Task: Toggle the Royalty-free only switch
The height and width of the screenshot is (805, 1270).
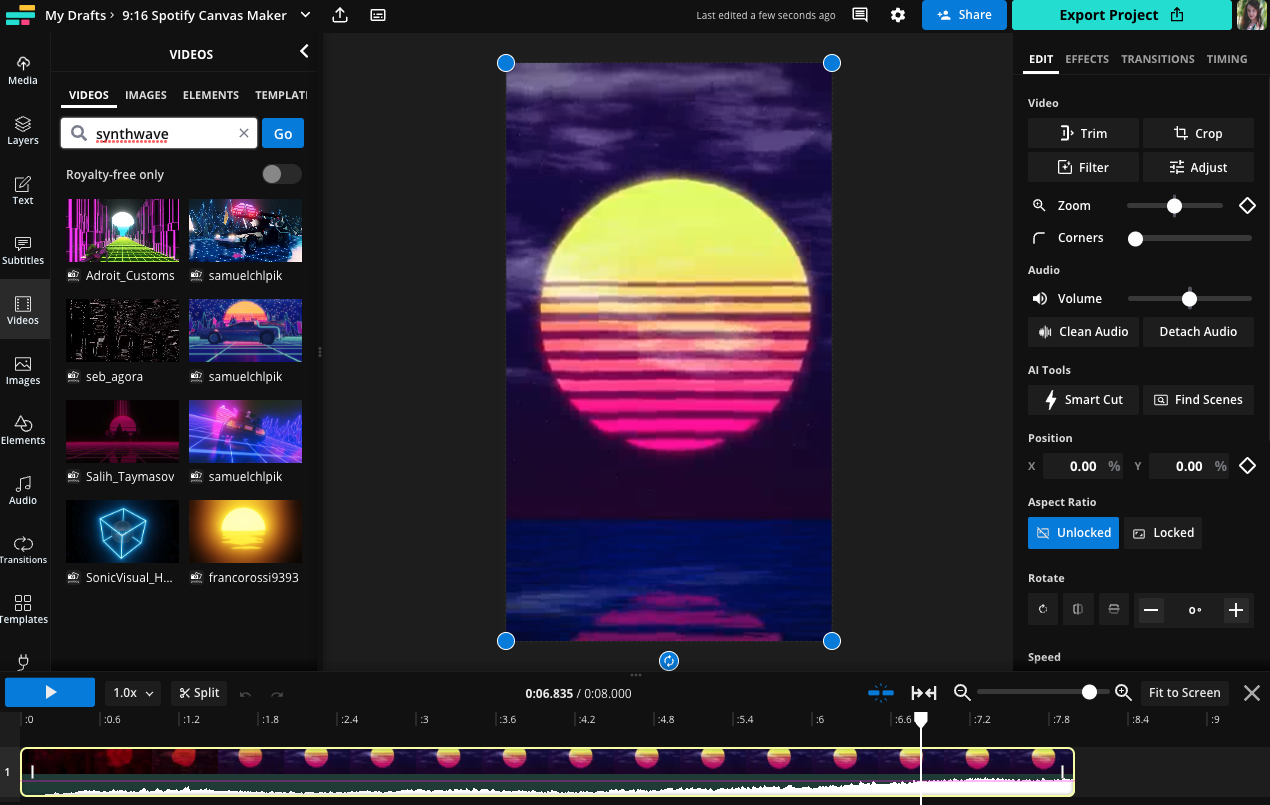Action: pos(281,174)
